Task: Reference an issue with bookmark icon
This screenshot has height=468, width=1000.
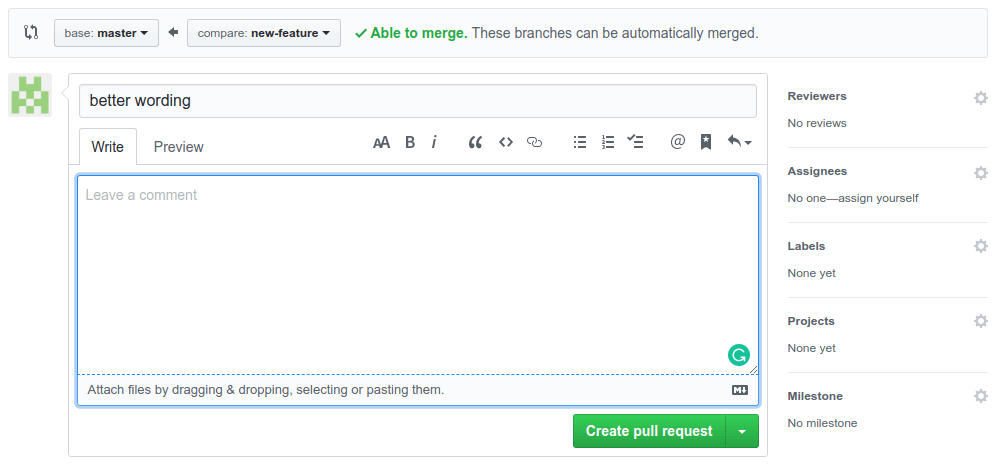Action: 705,142
